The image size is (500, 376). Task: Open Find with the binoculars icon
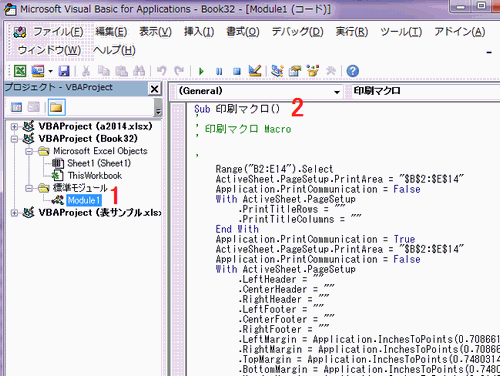click(x=139, y=71)
